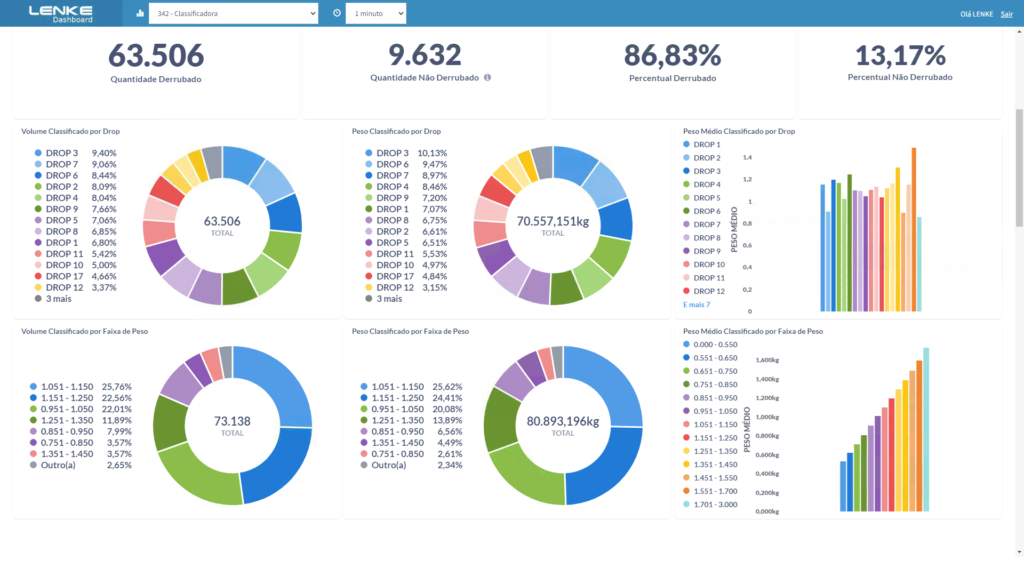Select the 63.506 Quantidade Derrubado value
Screen dimensions: 1024x576
point(156,56)
